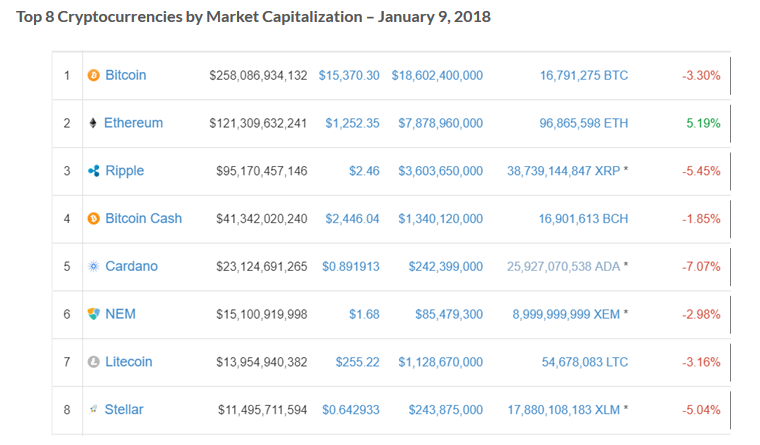
Task: Click rank number 1 in Bitcoin row
Action: point(67,76)
